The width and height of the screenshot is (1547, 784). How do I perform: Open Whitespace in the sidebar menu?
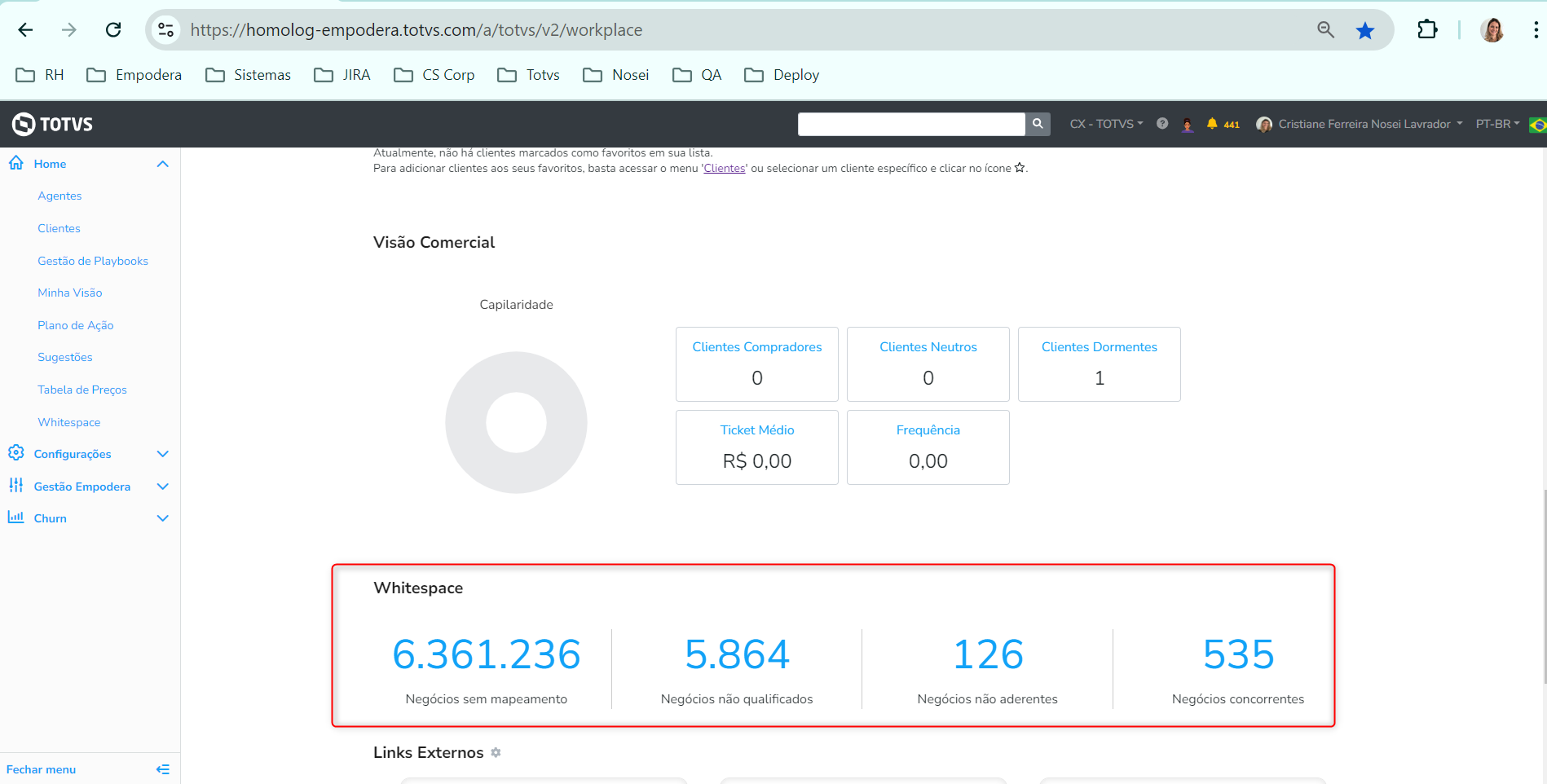pos(69,422)
